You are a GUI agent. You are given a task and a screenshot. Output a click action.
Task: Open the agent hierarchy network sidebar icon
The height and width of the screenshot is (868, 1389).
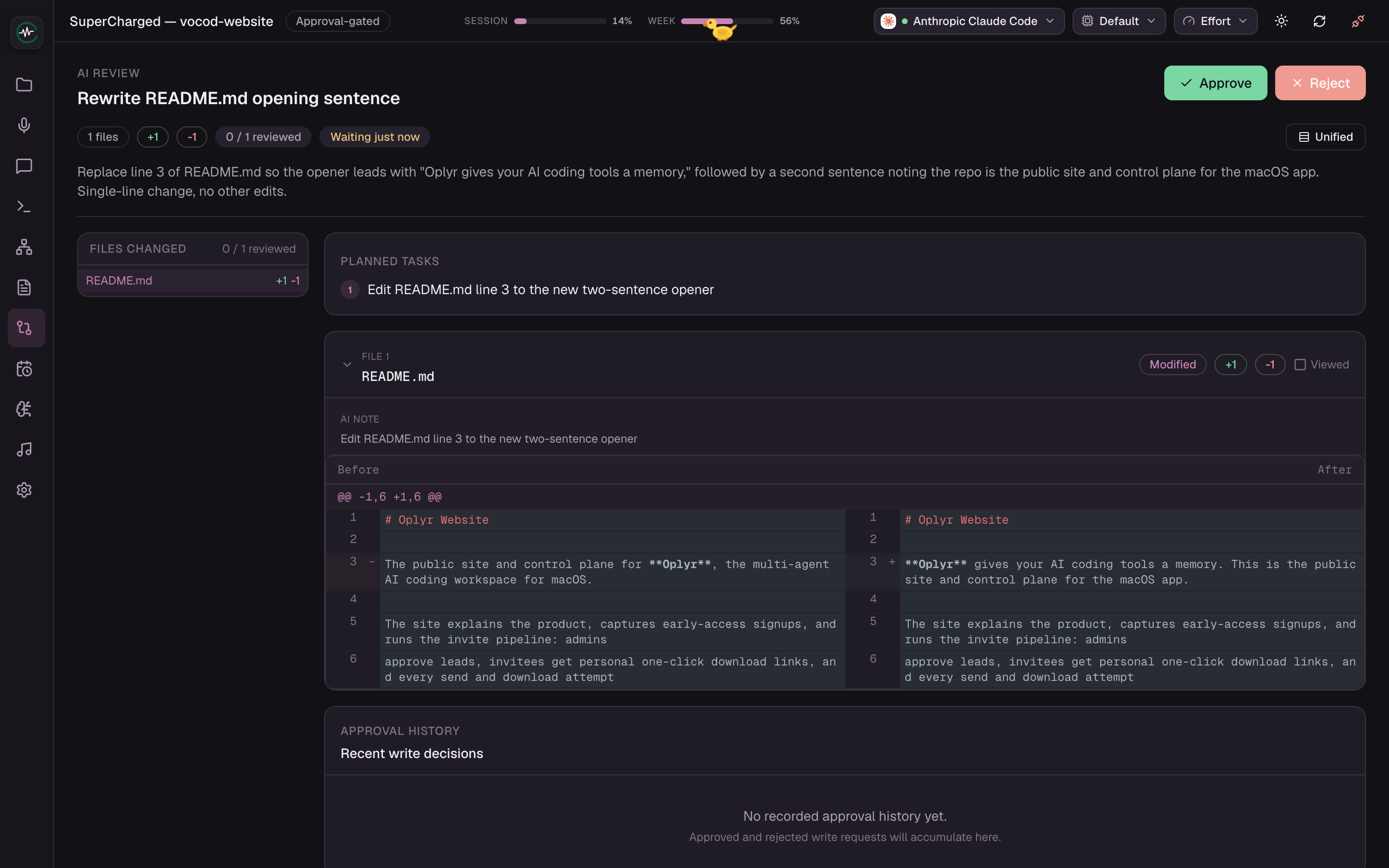(24, 247)
